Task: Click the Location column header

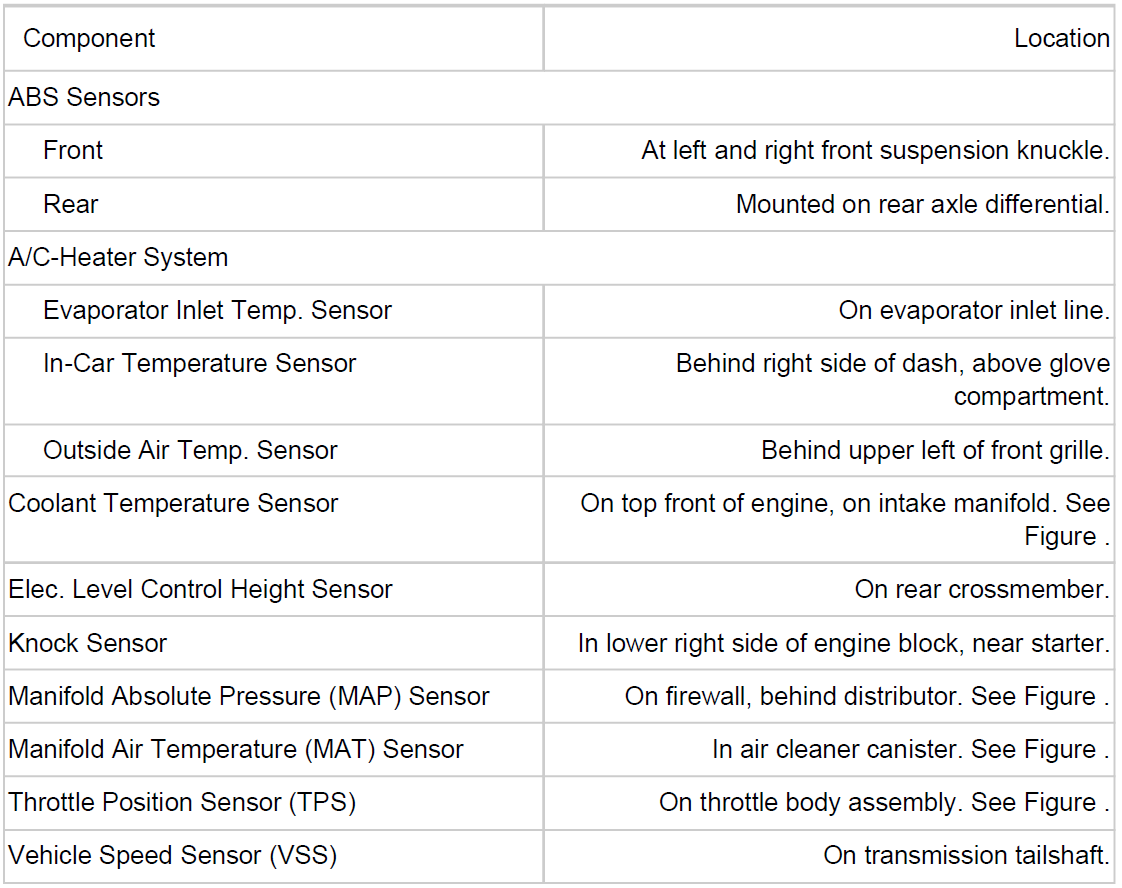Action: tap(1061, 39)
